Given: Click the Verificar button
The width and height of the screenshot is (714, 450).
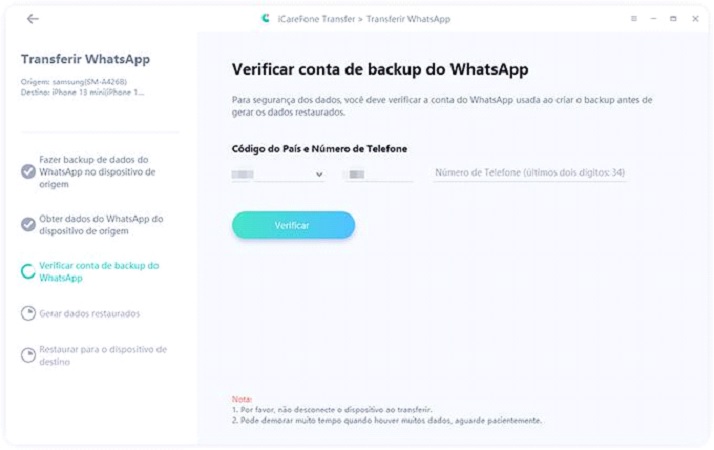Looking at the screenshot, I should [x=293, y=225].
